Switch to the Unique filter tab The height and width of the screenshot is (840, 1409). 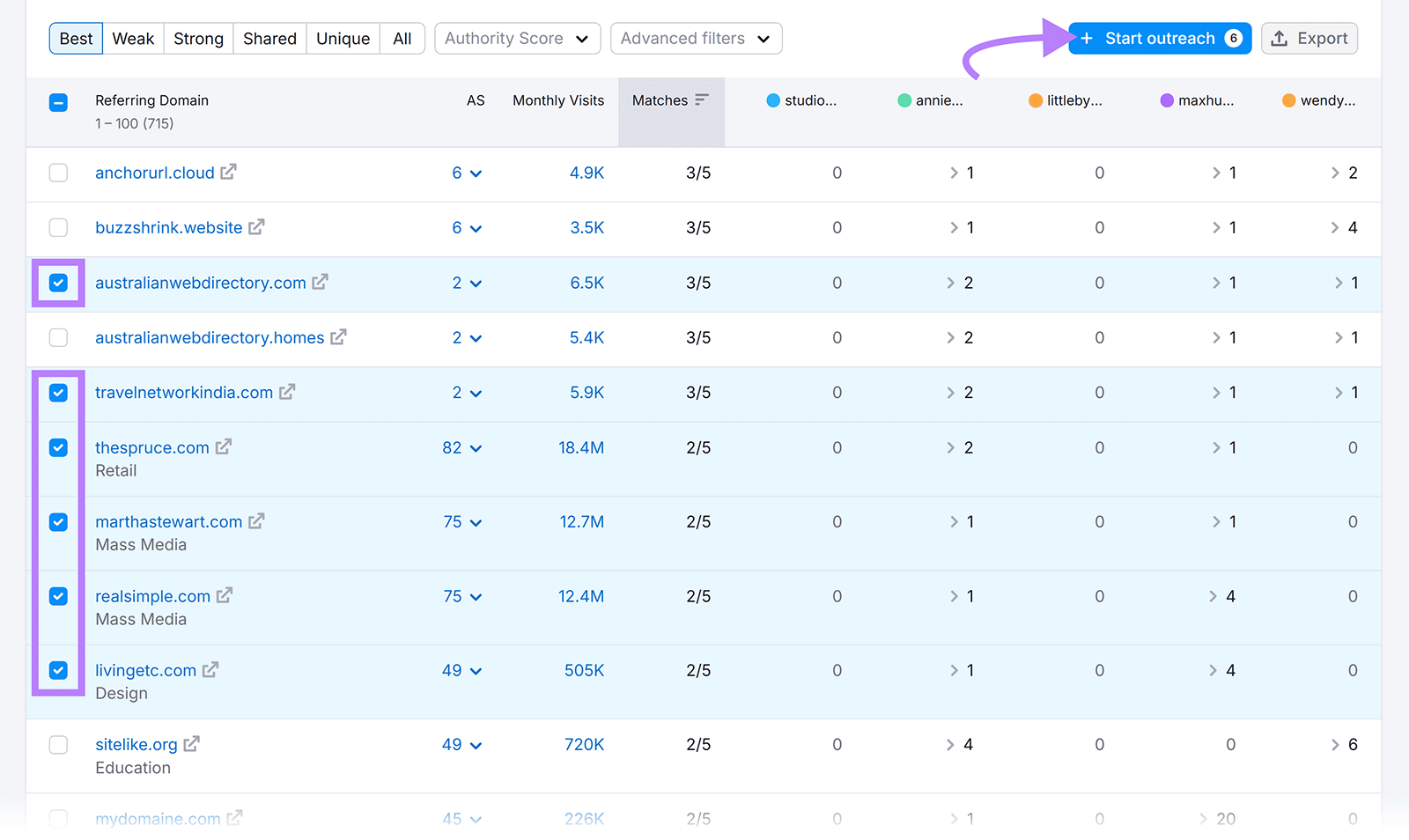pyautogui.click(x=343, y=38)
